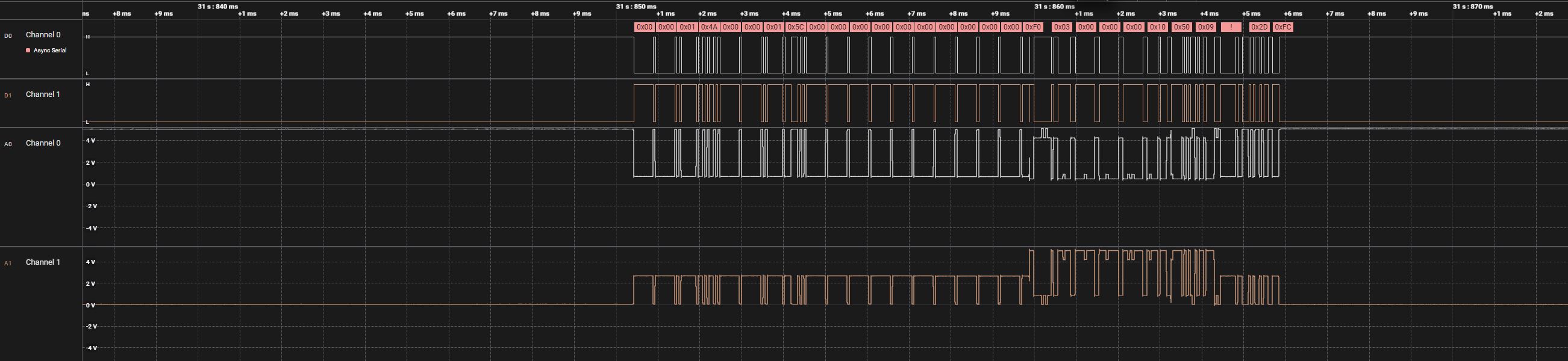Image resolution: width=1568 pixels, height=361 pixels.
Task: Select analog Channel 0 name label
Action: (43, 143)
